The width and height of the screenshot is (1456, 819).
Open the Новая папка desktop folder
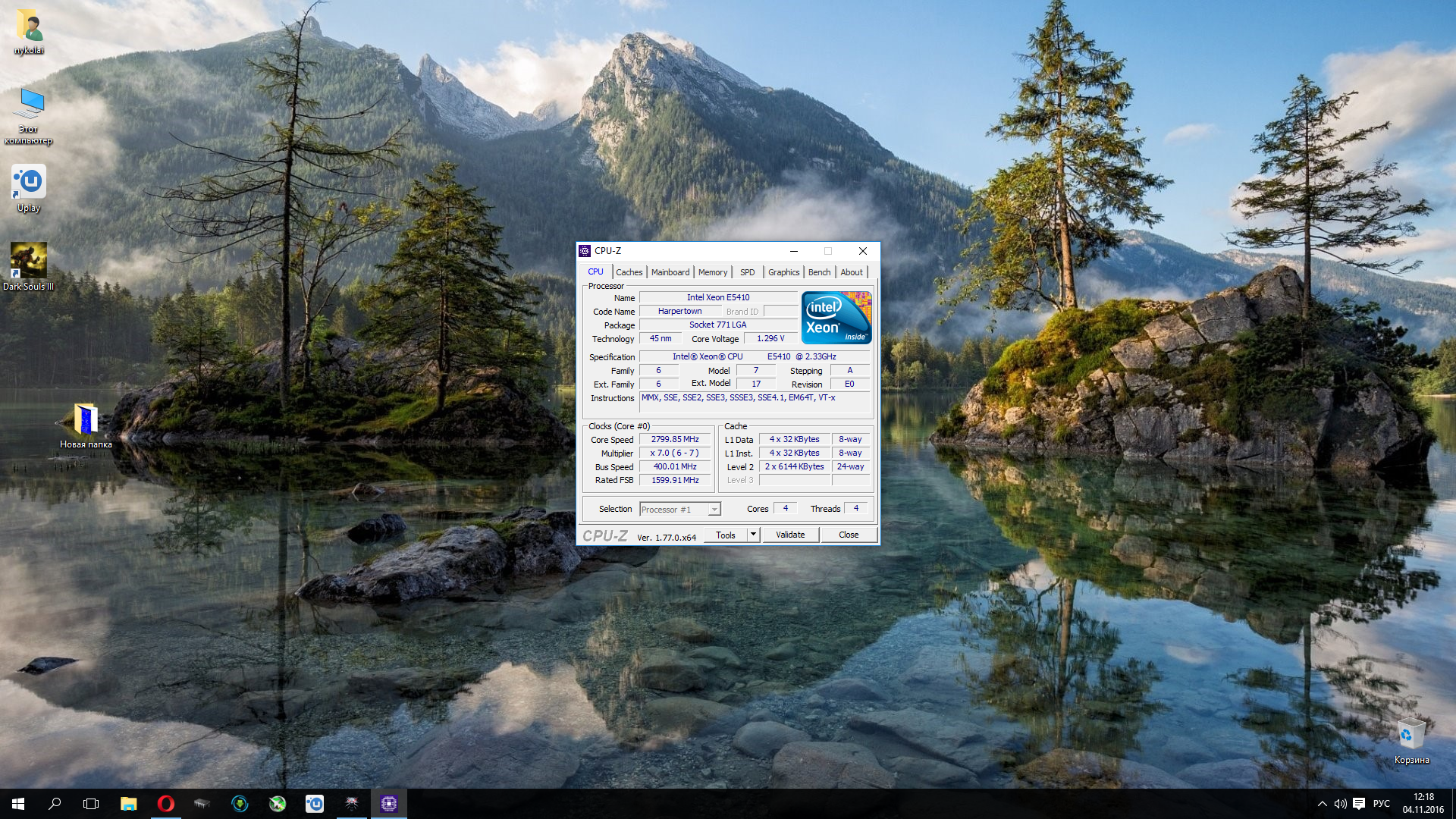[x=86, y=419]
